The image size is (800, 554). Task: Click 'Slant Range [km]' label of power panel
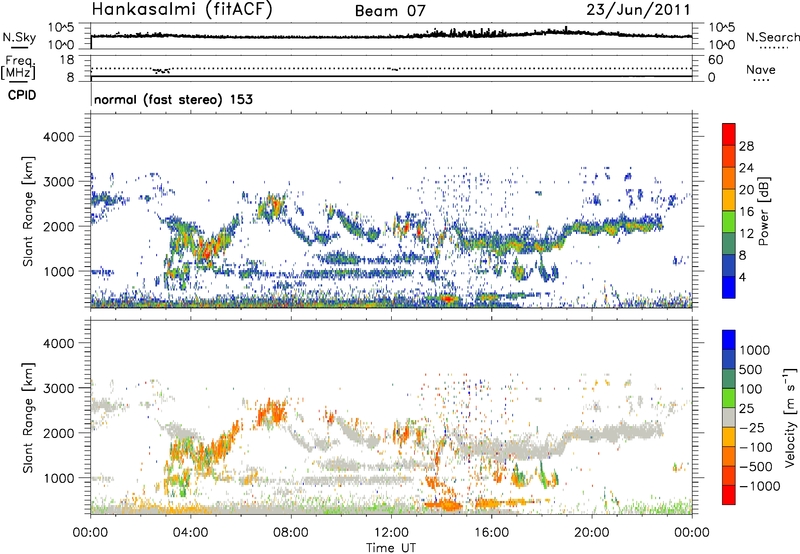click(29, 212)
